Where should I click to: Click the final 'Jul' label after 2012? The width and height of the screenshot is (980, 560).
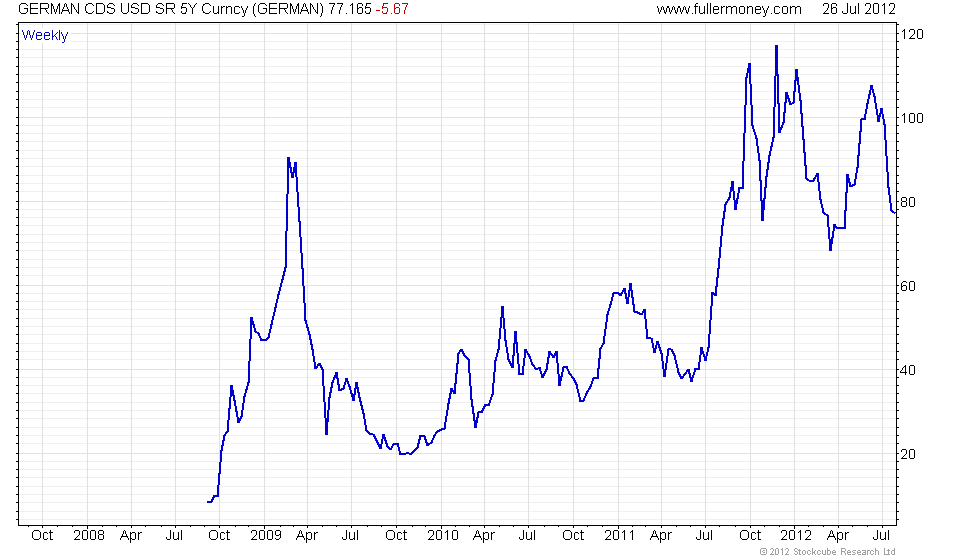881,536
